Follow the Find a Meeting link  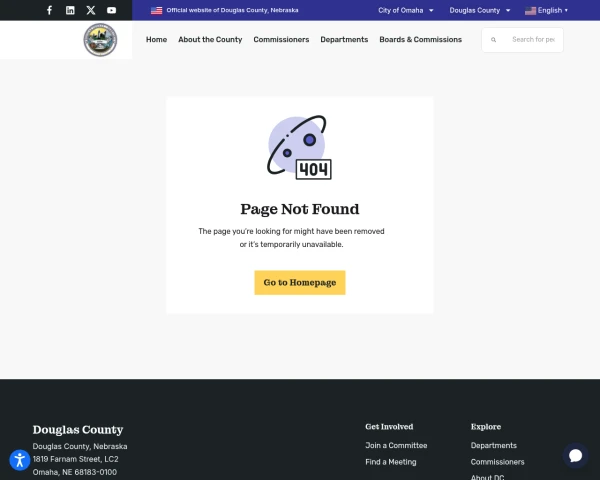391,462
